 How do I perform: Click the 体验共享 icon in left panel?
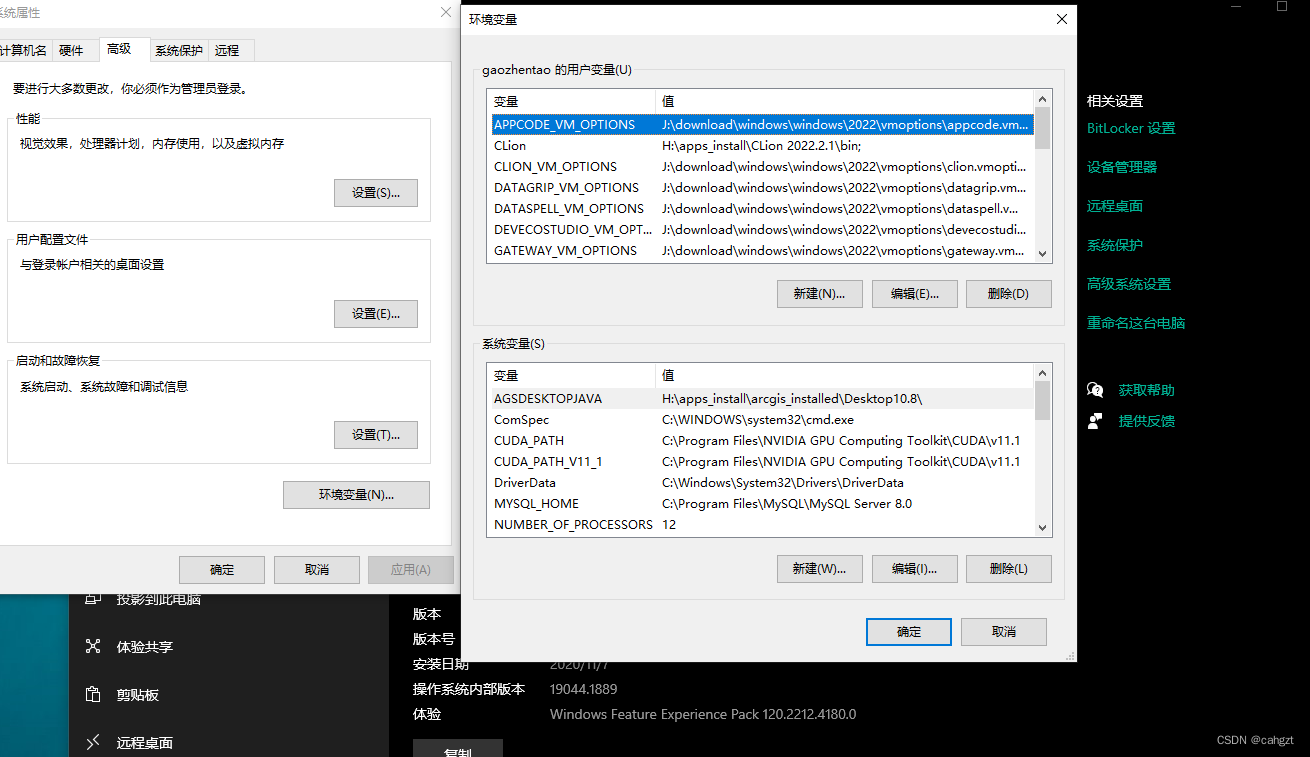(92, 648)
